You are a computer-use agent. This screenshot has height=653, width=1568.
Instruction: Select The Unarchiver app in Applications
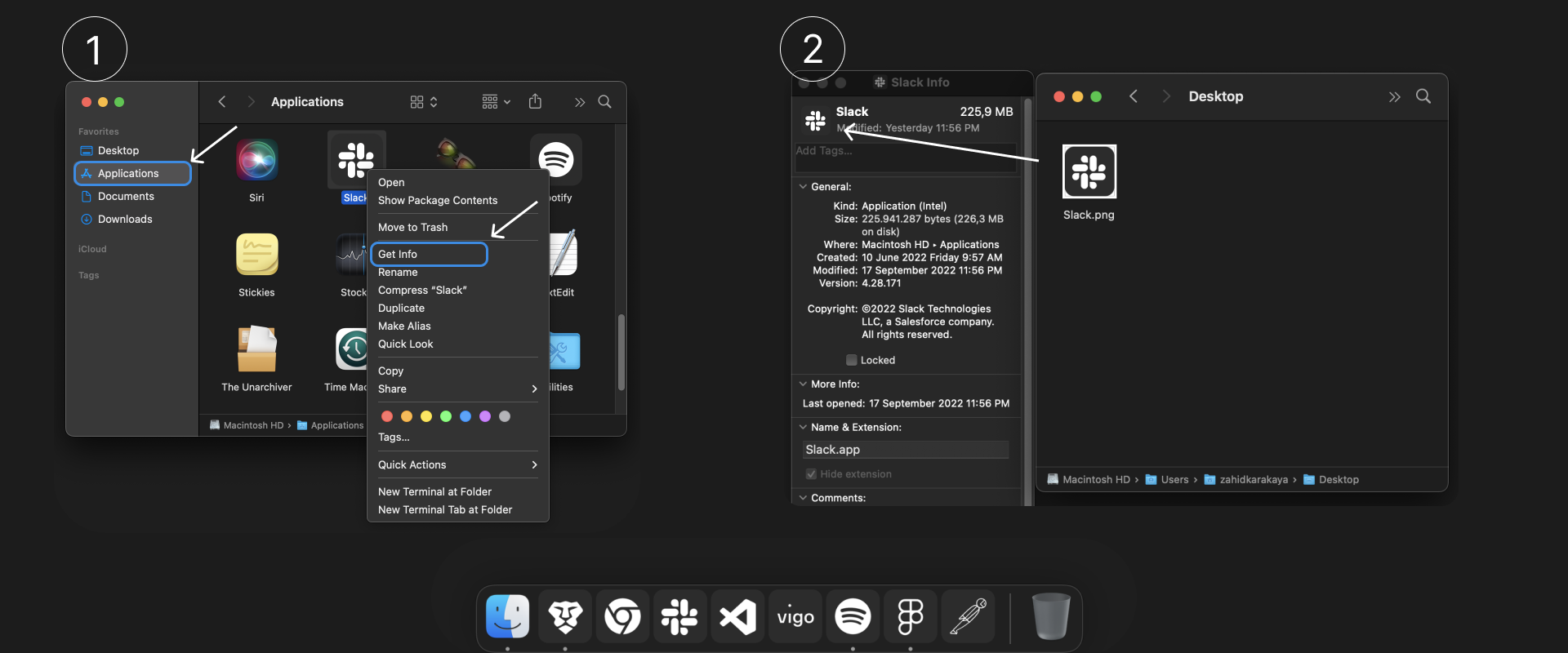pos(256,349)
